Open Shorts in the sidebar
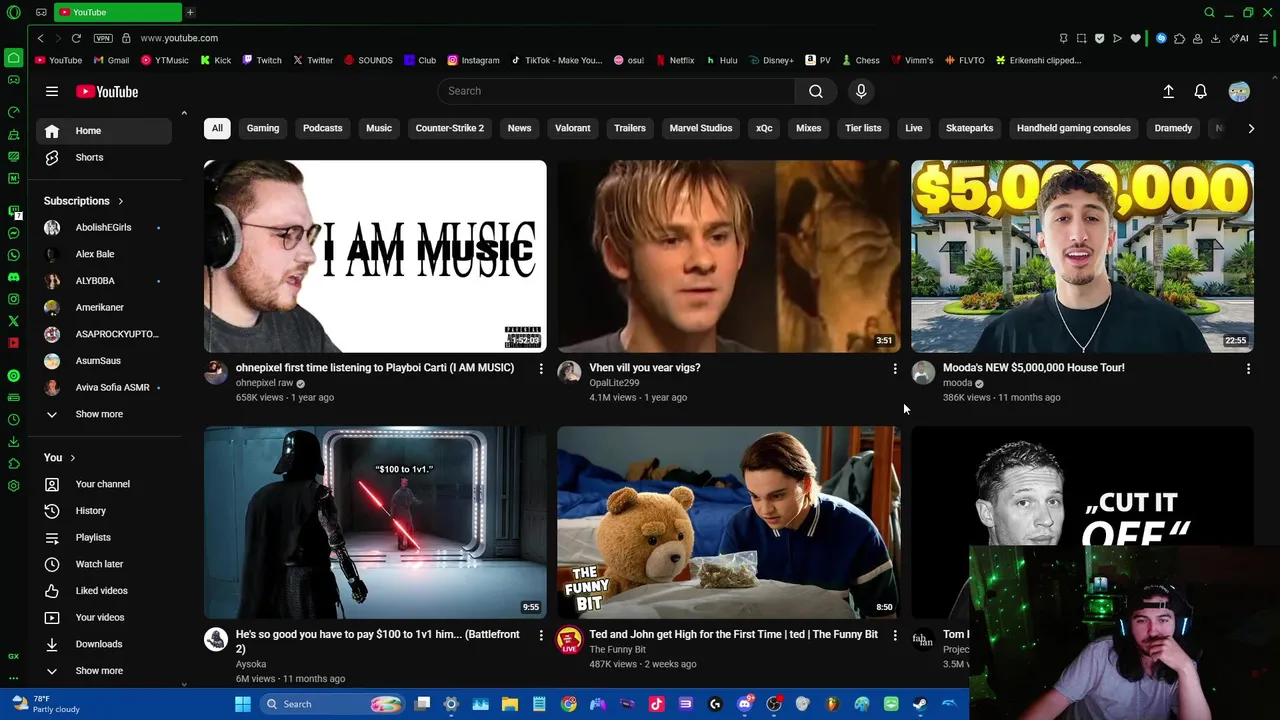1280x720 pixels. coord(104,157)
